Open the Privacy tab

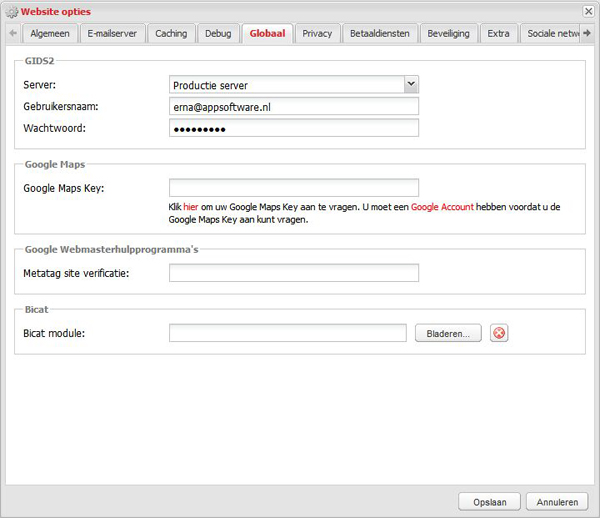(317, 34)
